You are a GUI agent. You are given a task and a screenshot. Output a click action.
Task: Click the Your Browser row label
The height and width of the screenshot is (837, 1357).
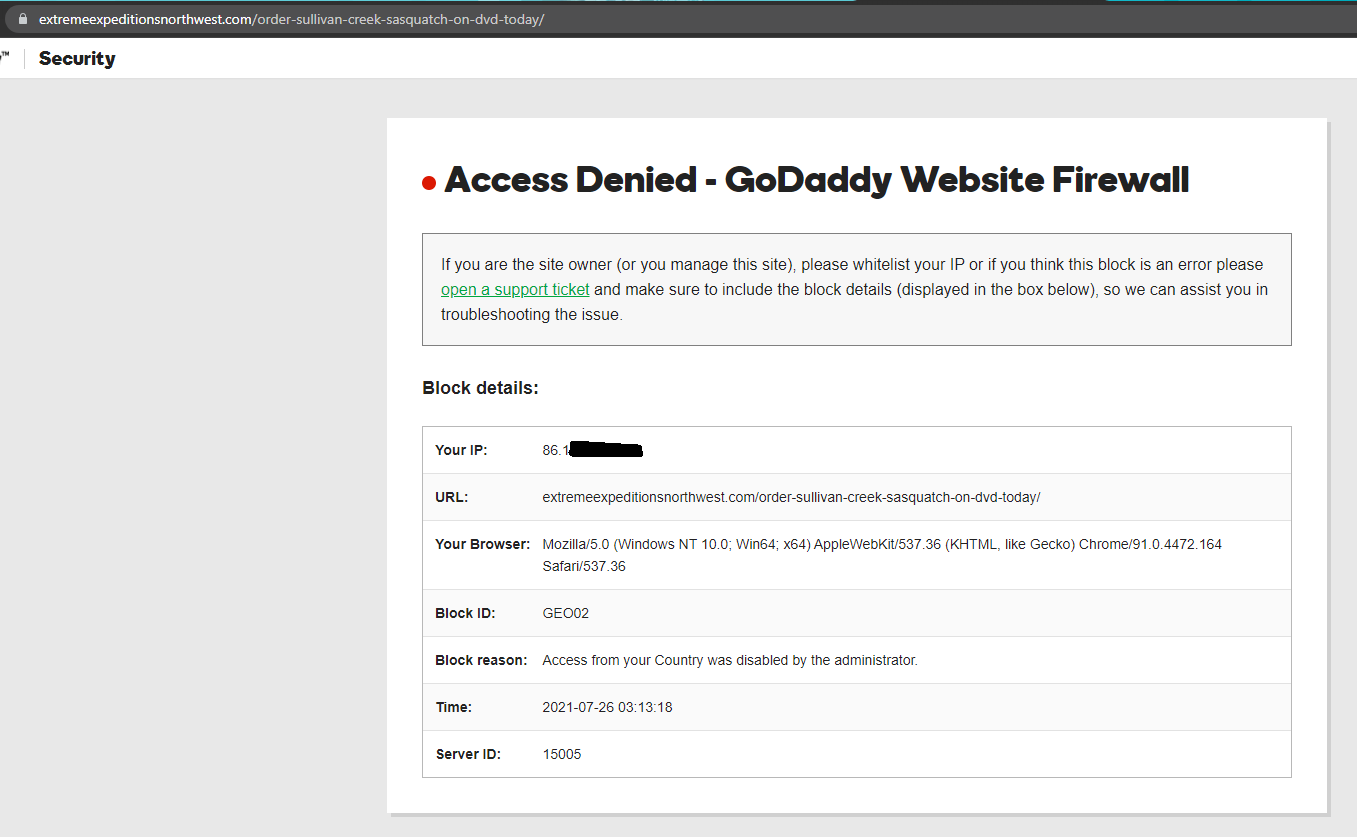(482, 544)
